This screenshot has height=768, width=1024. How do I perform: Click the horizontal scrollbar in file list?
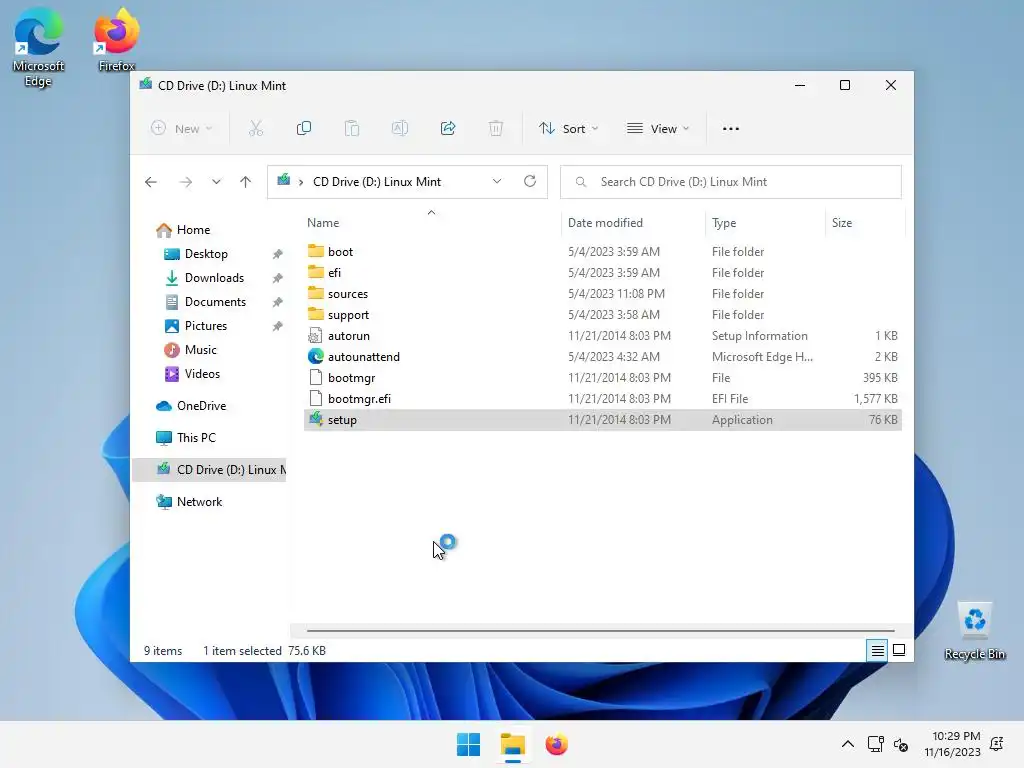[600, 631]
